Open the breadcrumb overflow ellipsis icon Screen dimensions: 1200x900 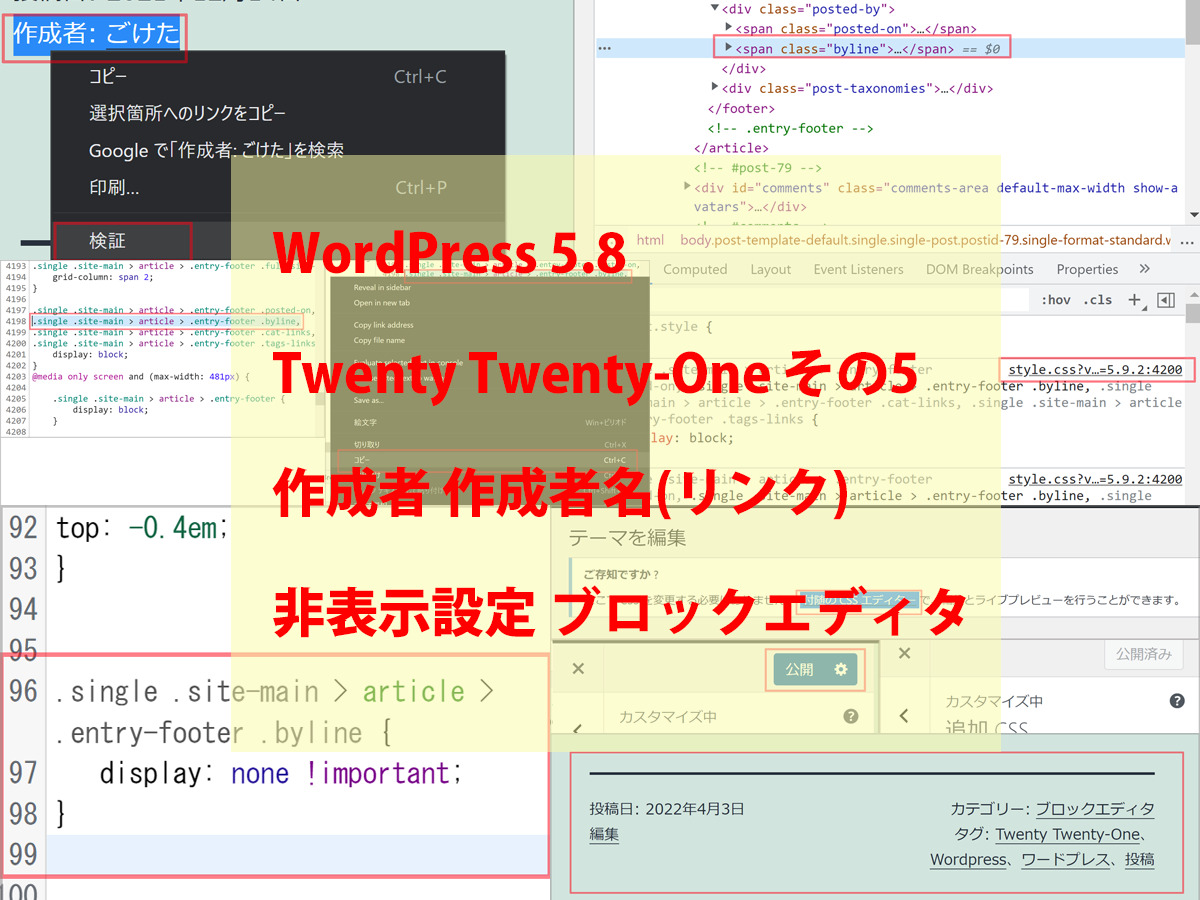pyautogui.click(x=1186, y=240)
